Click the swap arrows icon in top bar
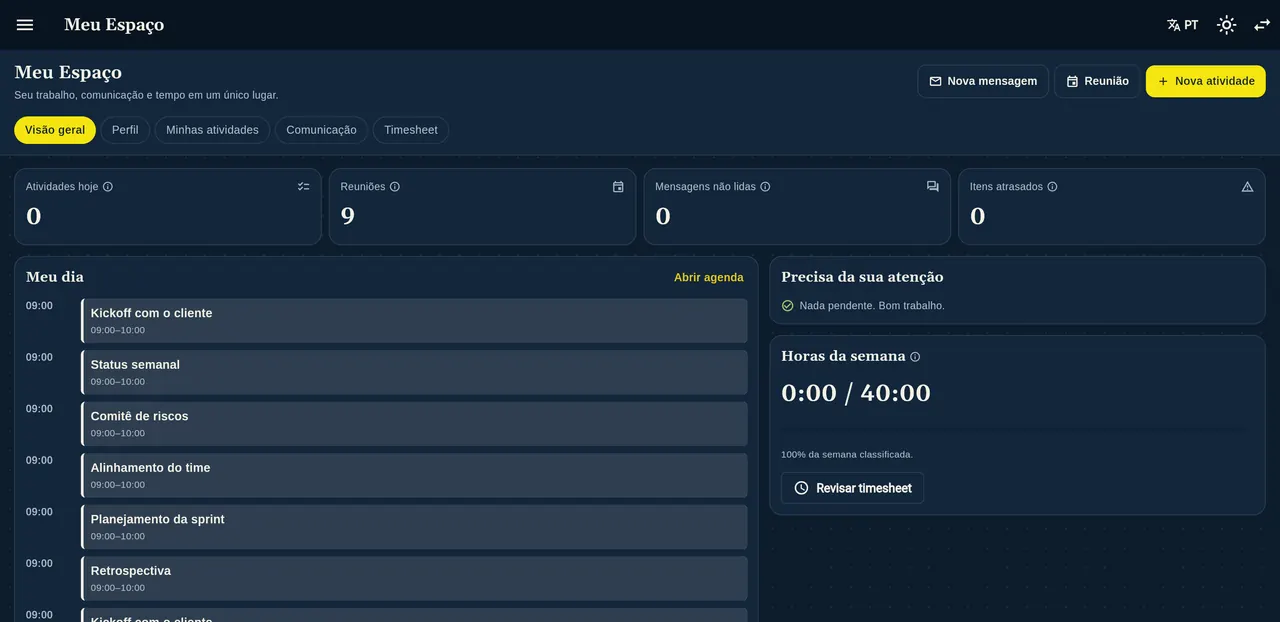This screenshot has height=622, width=1280. click(x=1262, y=25)
